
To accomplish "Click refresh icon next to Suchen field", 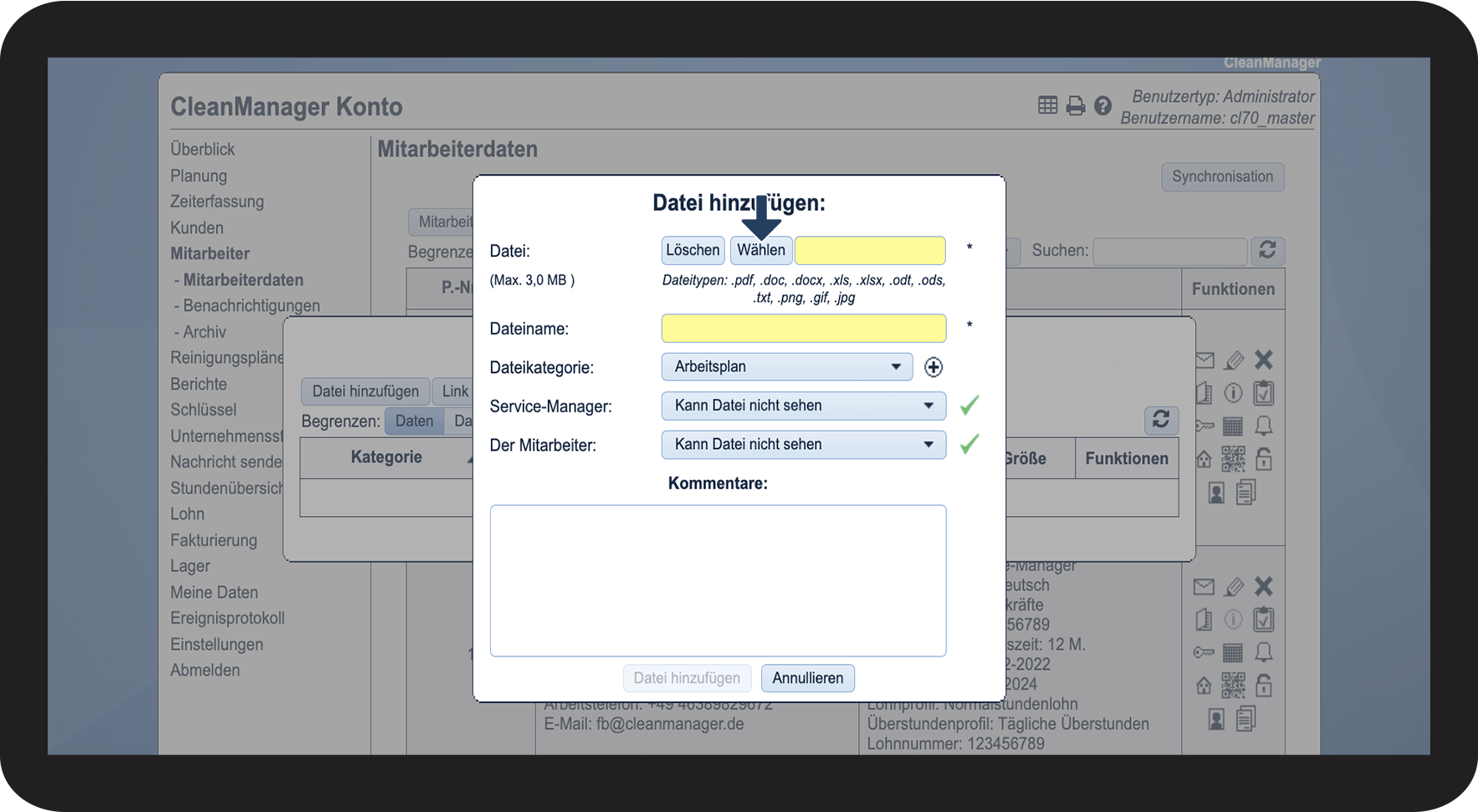I will click(1267, 251).
